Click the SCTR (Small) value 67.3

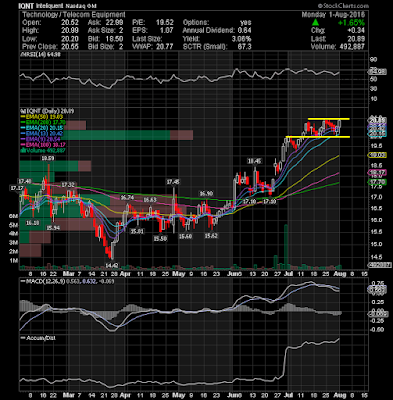[245, 47]
